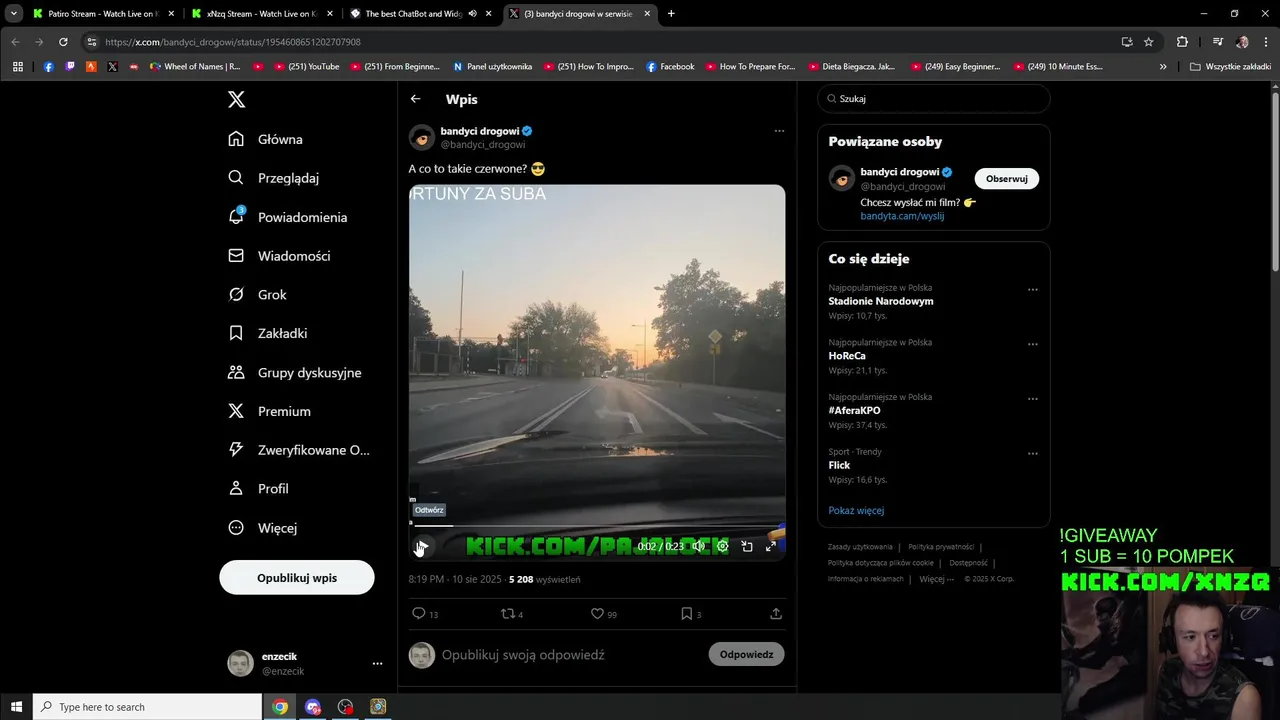Screen dimensions: 1280x720
Task: Open post options three-dot menu
Action: click(779, 131)
